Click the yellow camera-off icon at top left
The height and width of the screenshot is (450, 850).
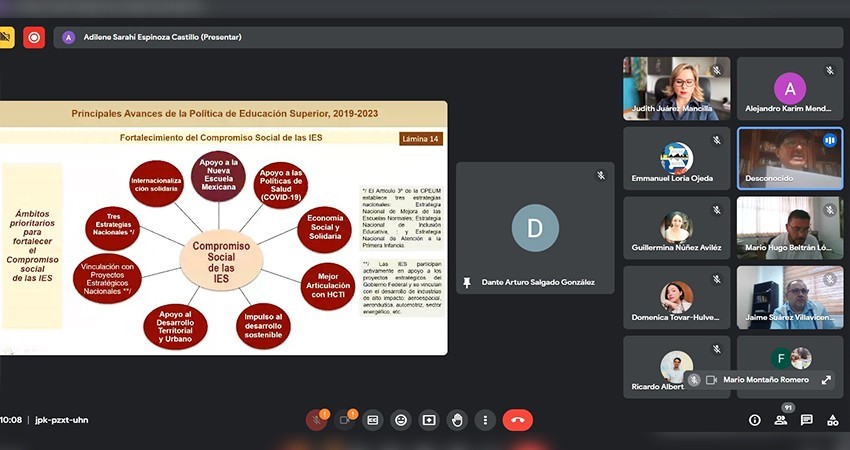(x=6, y=37)
